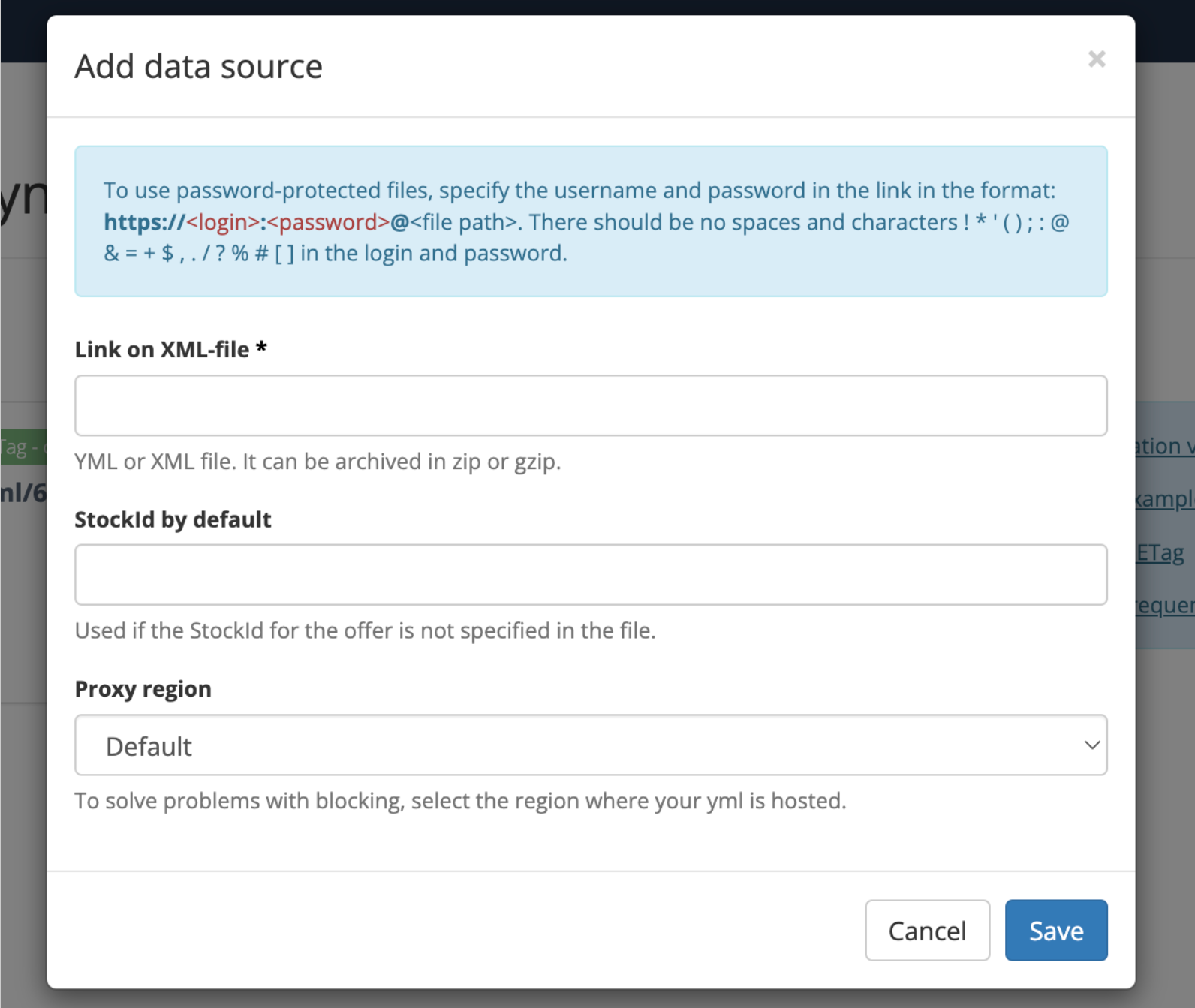The width and height of the screenshot is (1195, 1008).
Task: Click the StockId usage hint text
Action: pyautogui.click(x=365, y=631)
